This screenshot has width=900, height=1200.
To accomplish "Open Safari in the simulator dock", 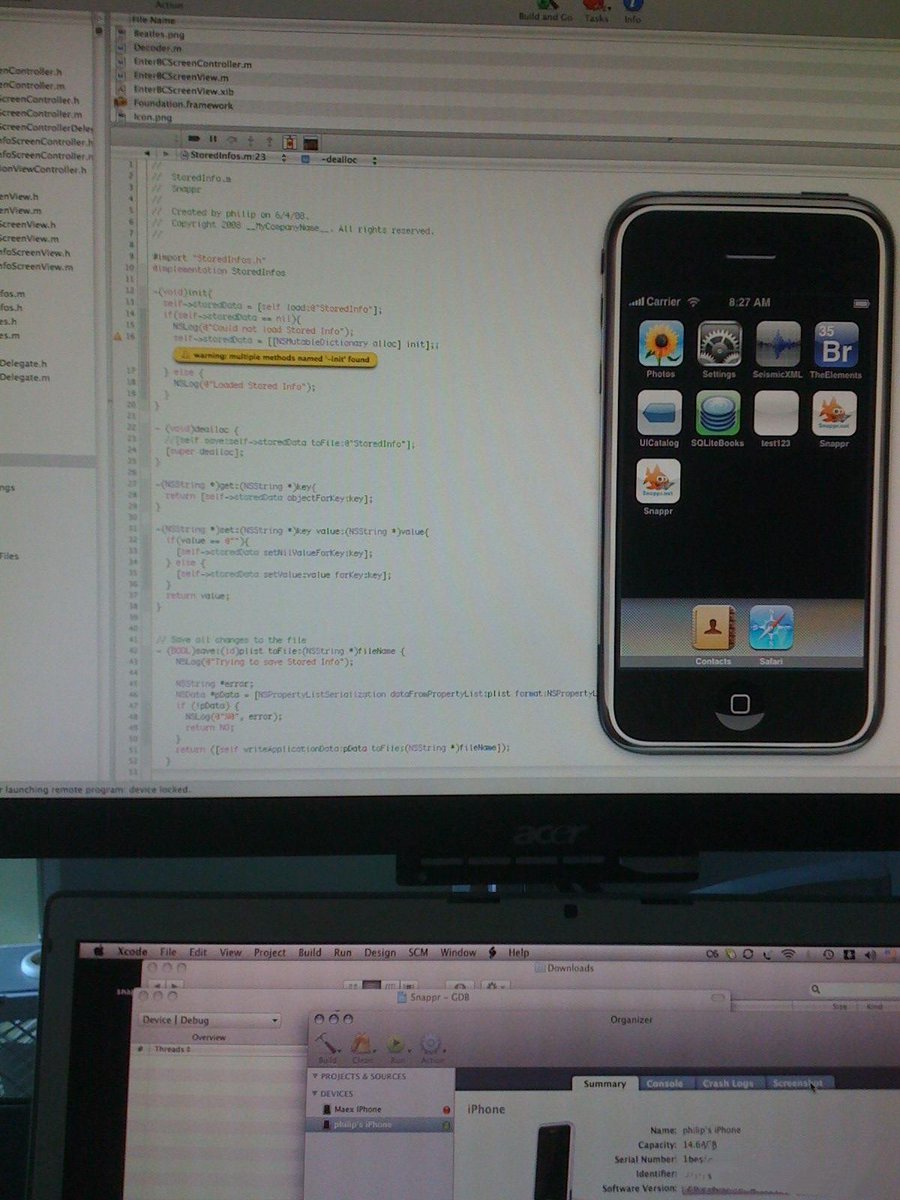I will (x=771, y=629).
